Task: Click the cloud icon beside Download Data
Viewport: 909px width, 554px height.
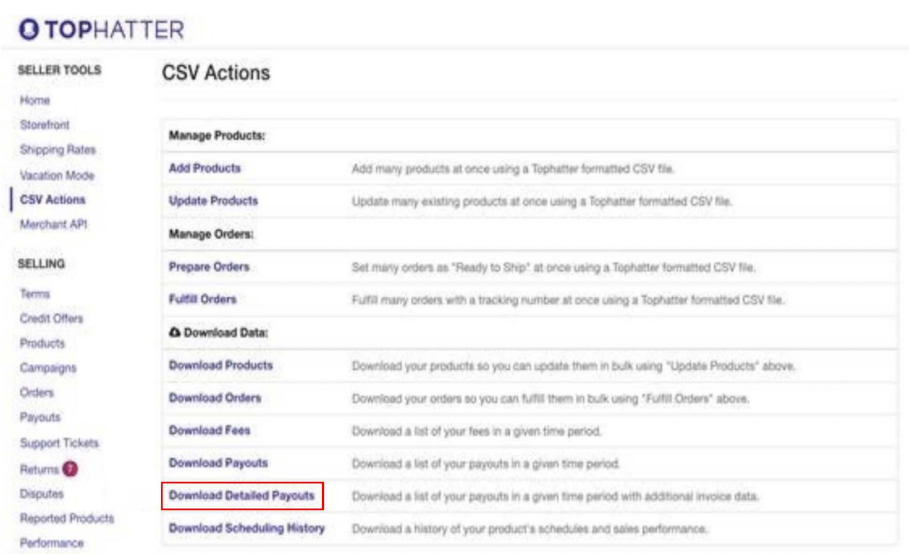Action: click(x=174, y=333)
